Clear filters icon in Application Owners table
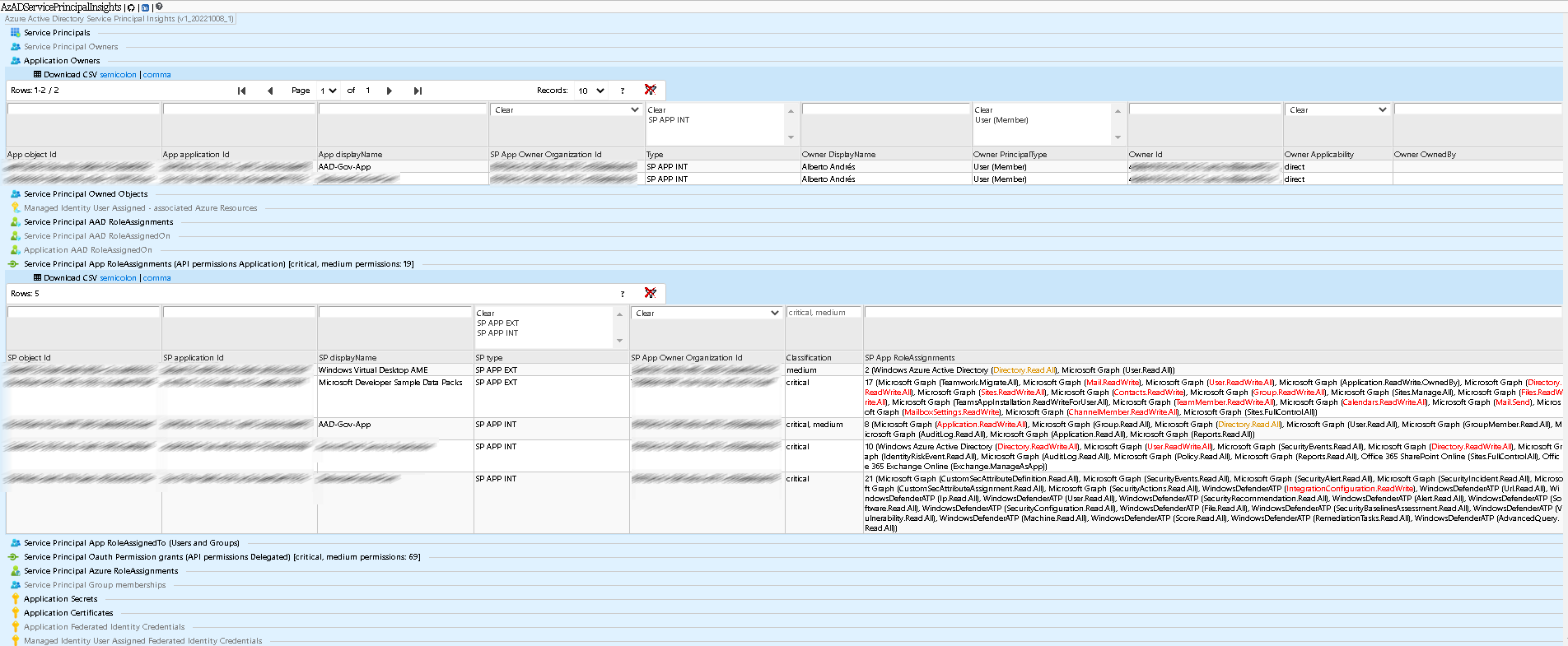The width and height of the screenshot is (1568, 646). click(x=651, y=90)
